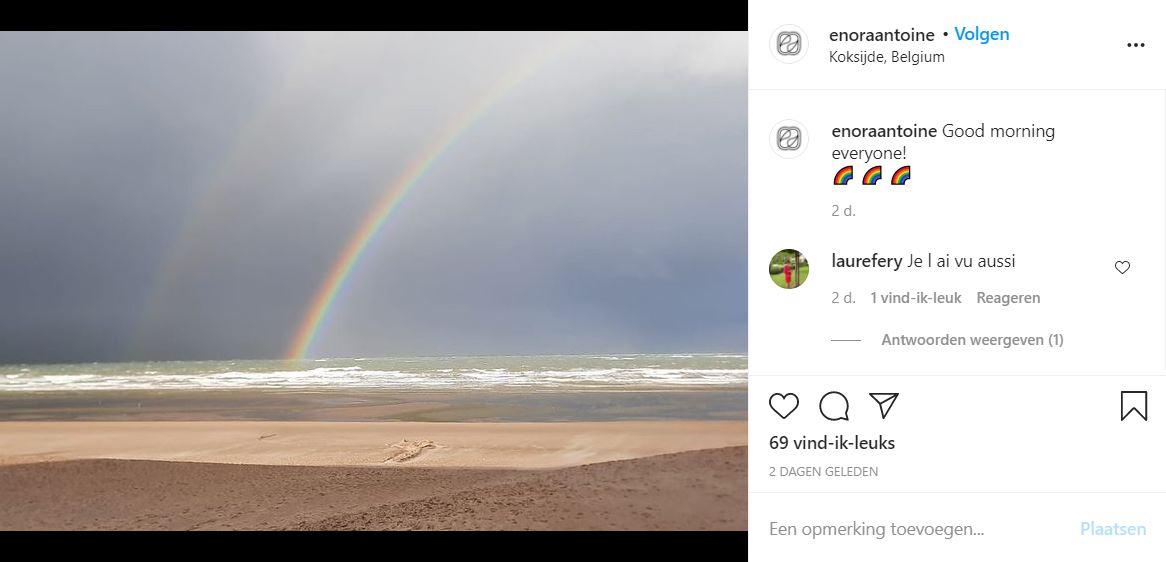
Task: View comment likes via 1 vind-ik-leuk
Action: point(915,298)
